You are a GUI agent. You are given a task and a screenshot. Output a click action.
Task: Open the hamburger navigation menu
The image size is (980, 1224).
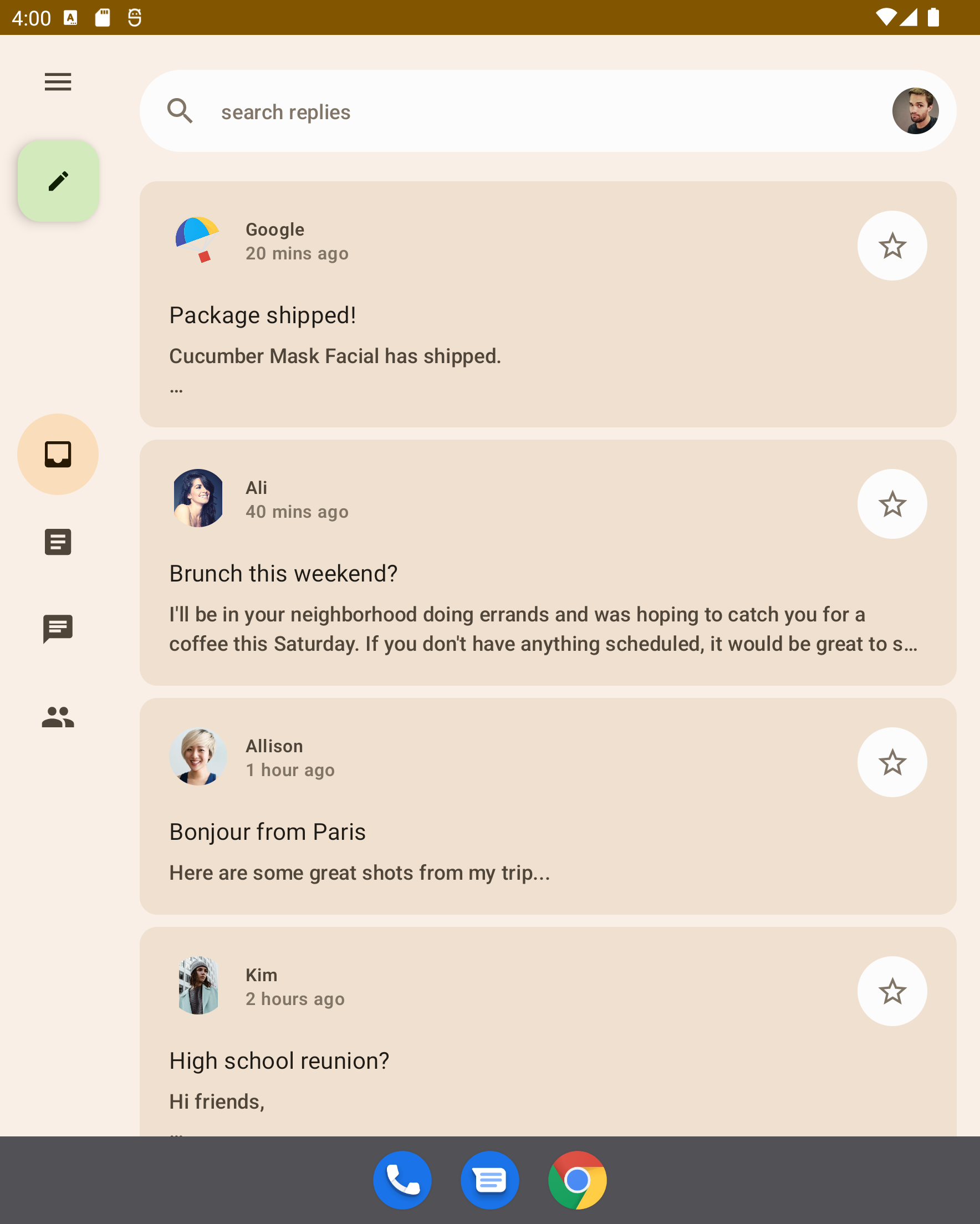coord(58,81)
